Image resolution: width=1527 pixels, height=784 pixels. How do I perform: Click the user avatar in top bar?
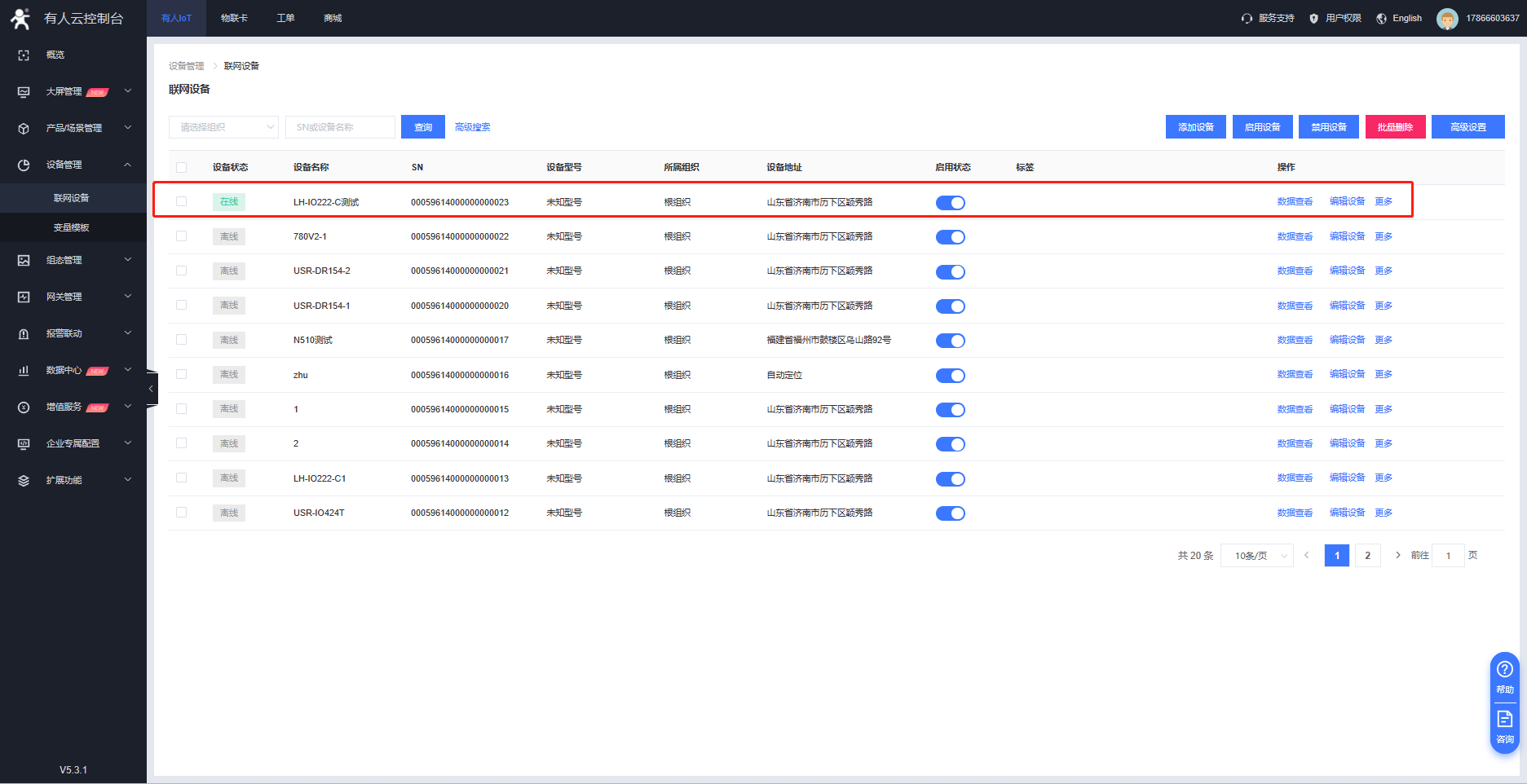coord(1447,19)
